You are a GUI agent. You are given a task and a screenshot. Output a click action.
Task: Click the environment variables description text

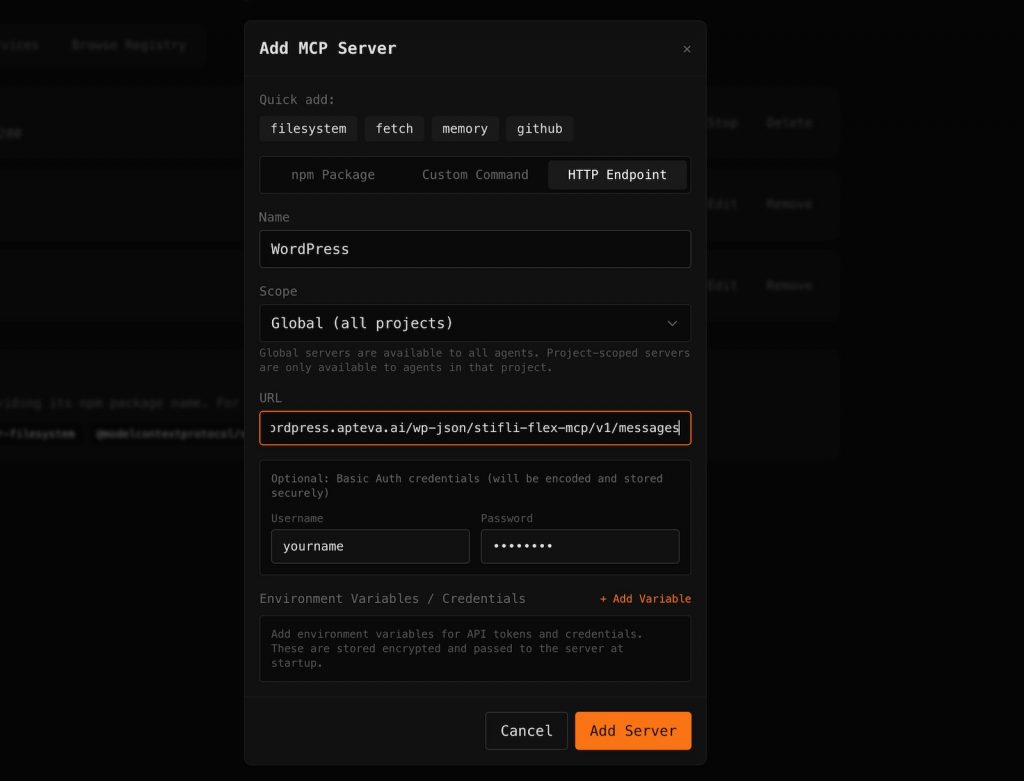pyautogui.click(x=456, y=648)
